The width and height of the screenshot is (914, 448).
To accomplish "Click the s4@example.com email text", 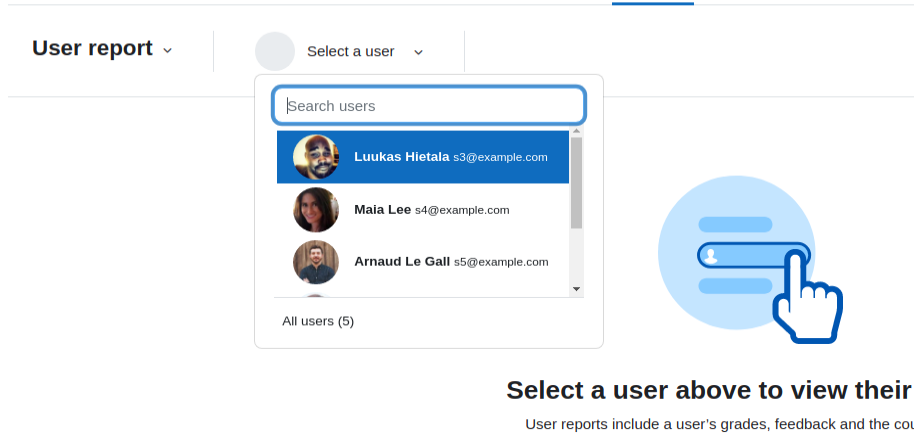I will pyautogui.click(x=462, y=210).
